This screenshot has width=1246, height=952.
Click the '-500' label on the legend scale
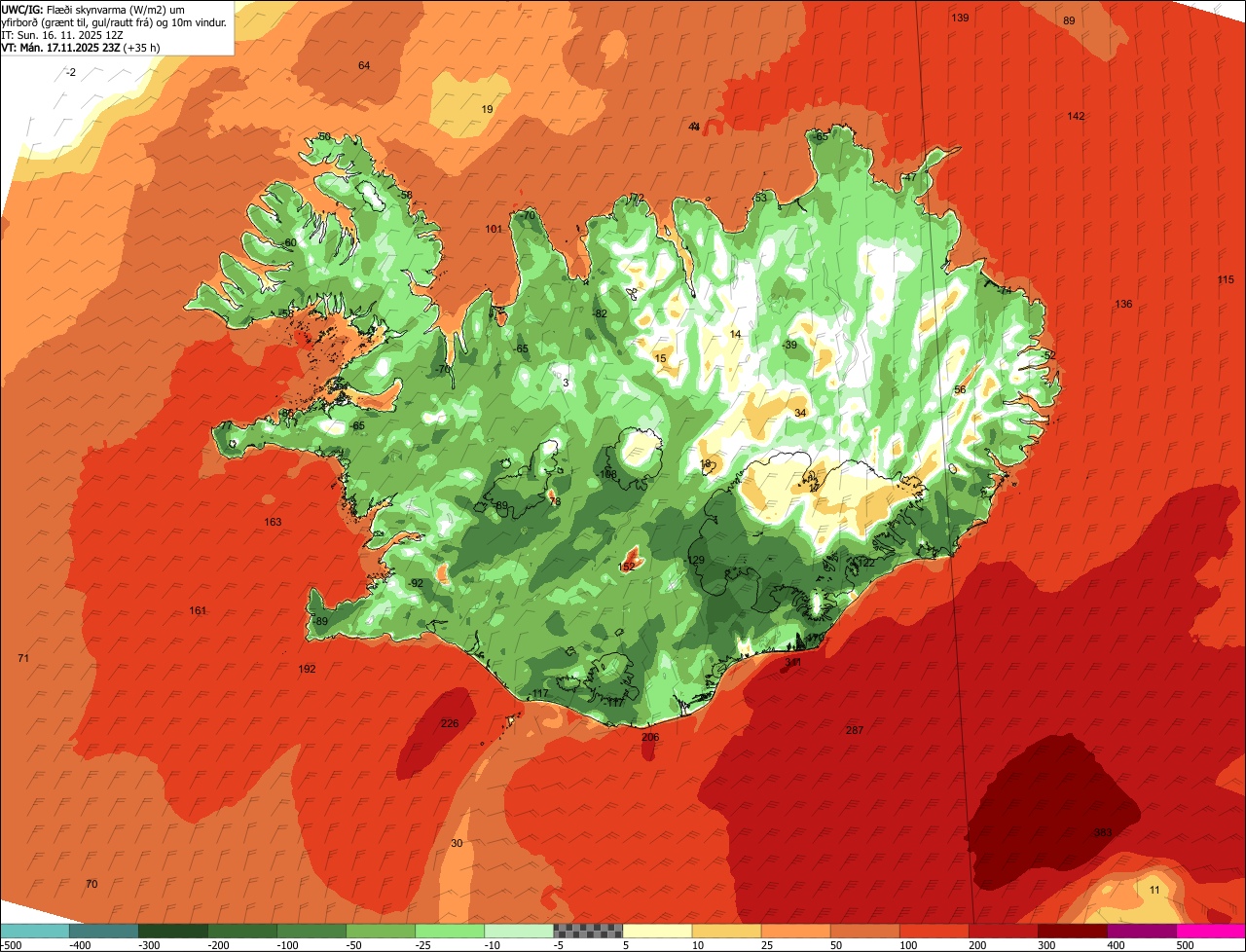coord(12,944)
